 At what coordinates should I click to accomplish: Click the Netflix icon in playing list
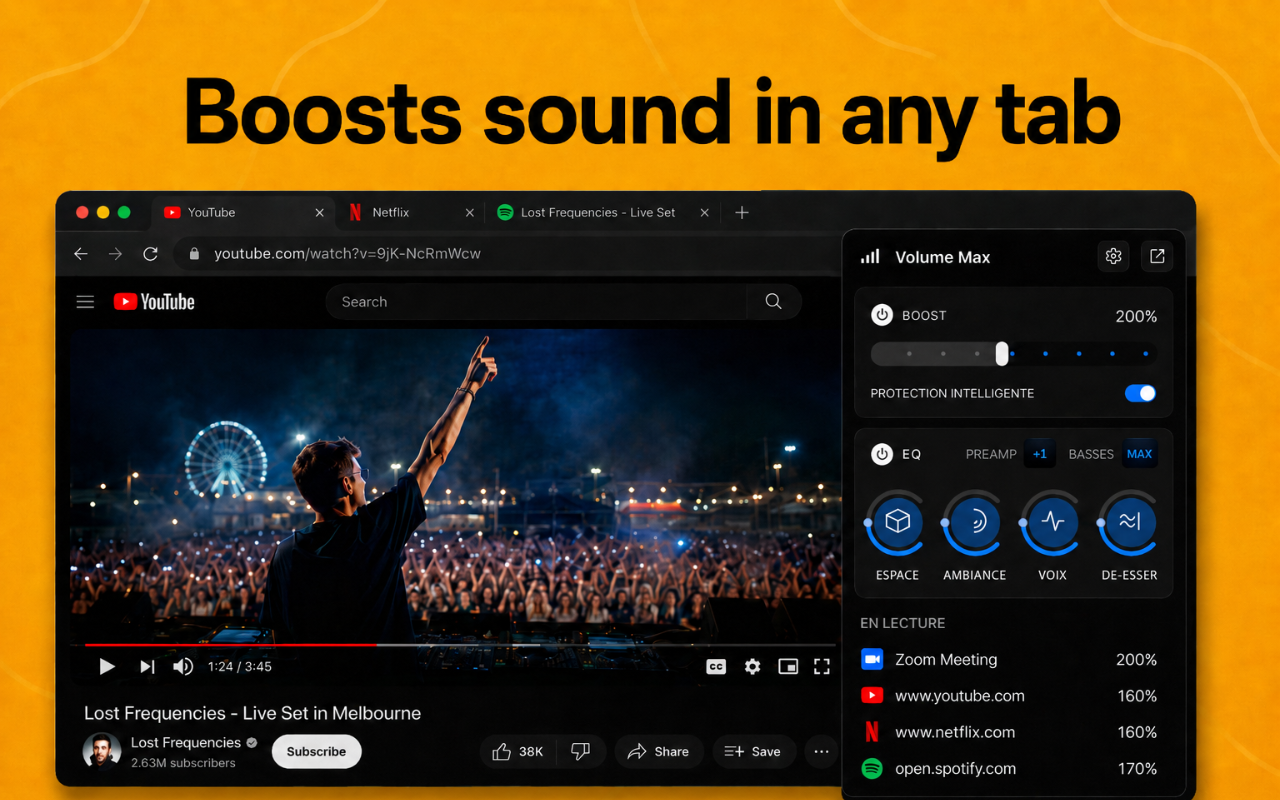pos(872,732)
